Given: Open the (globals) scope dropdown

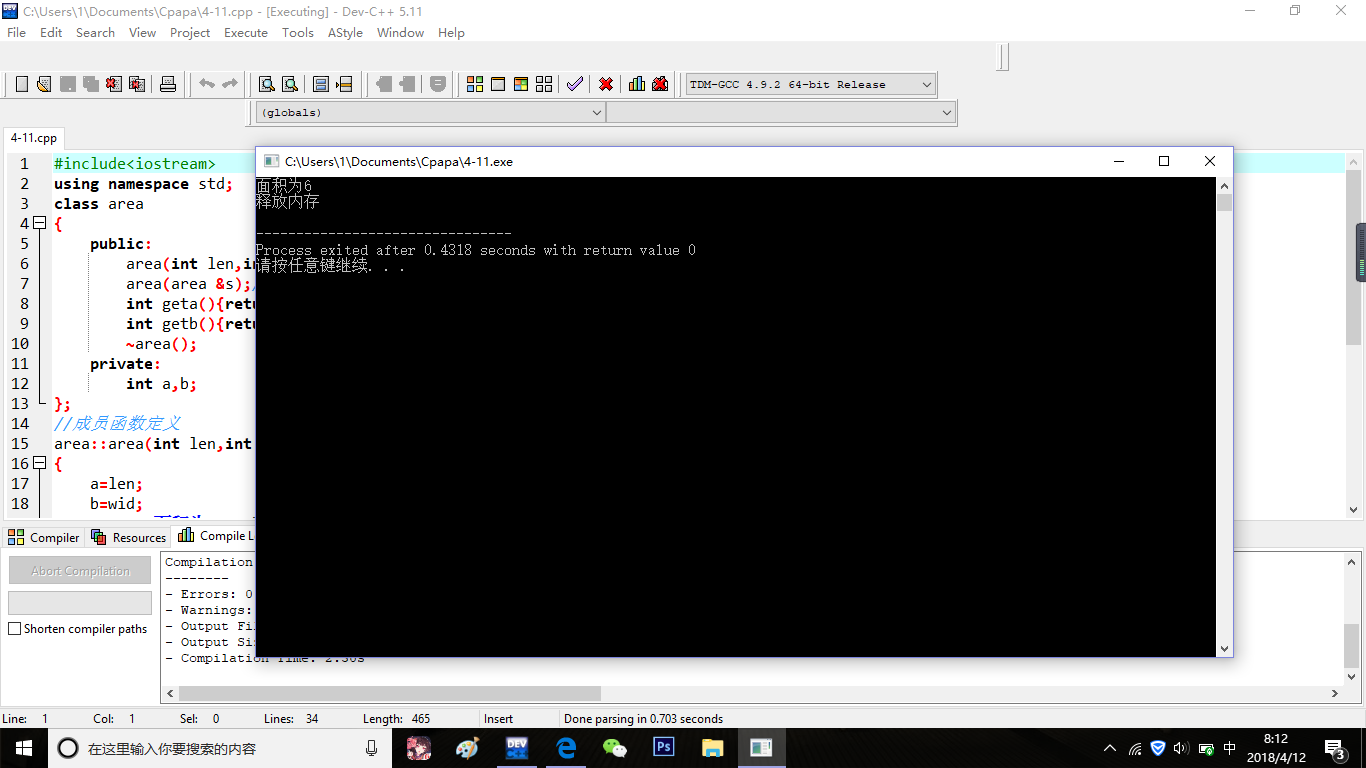Looking at the screenshot, I should [x=431, y=113].
